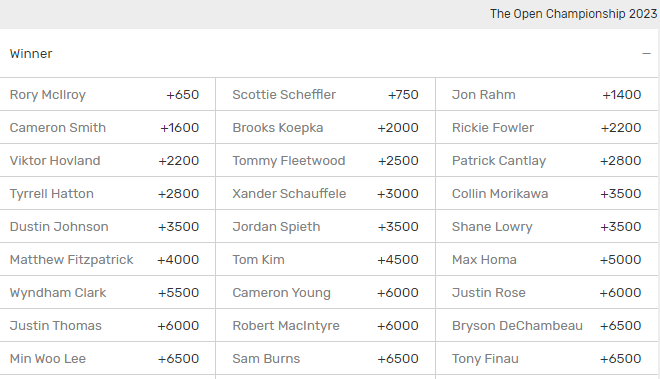Select Rory McIlroy at +650
This screenshot has width=660, height=379.
tap(107, 94)
